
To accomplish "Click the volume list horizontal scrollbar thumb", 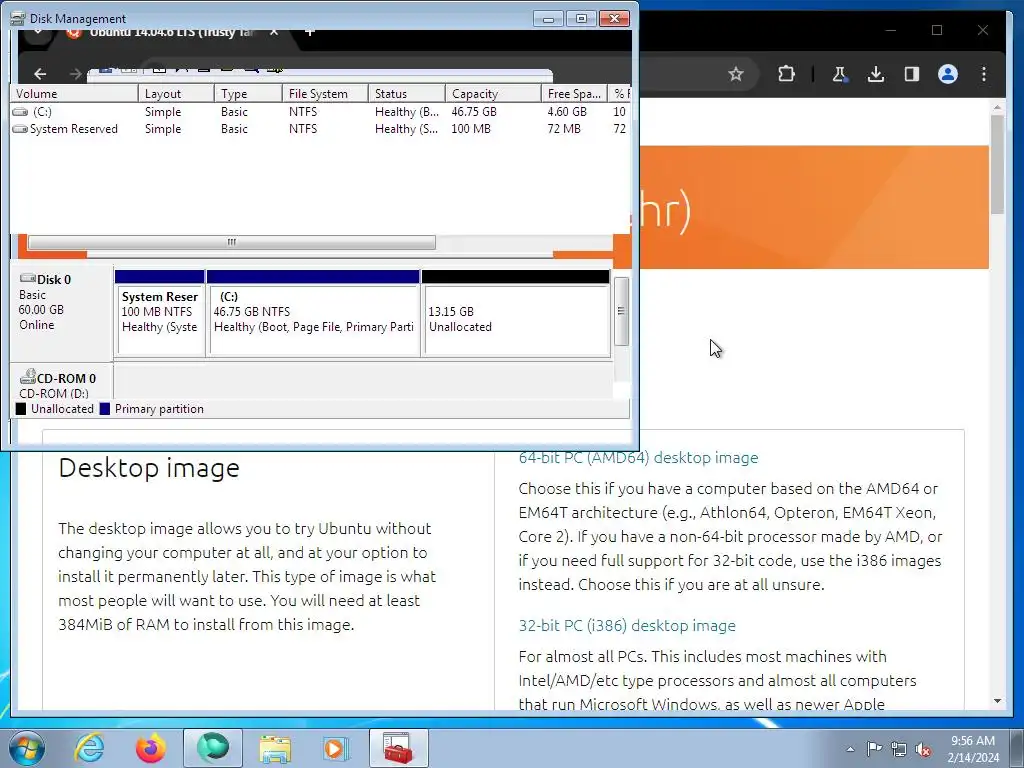I will [231, 242].
